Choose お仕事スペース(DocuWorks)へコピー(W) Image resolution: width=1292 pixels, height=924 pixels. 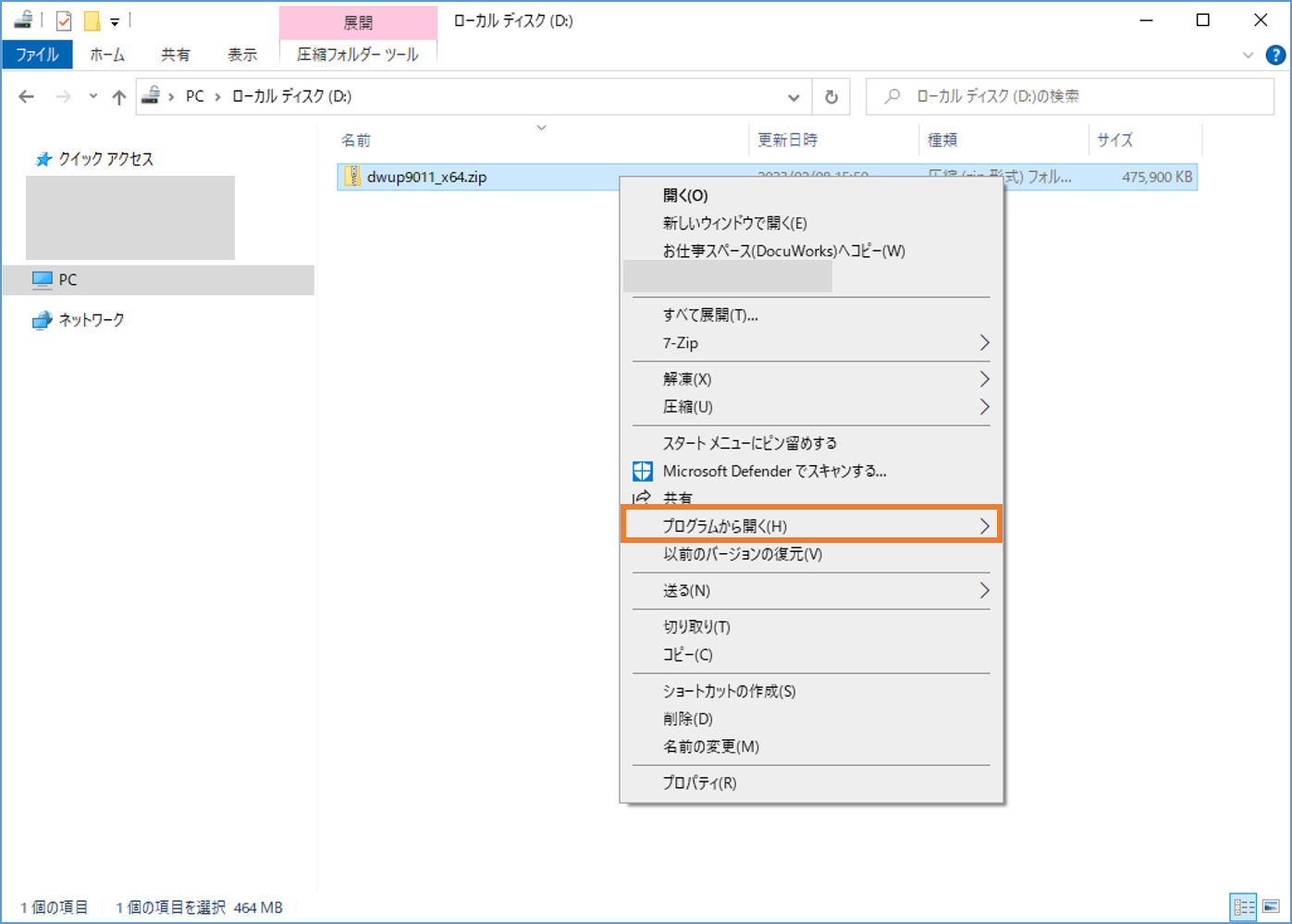(811, 251)
